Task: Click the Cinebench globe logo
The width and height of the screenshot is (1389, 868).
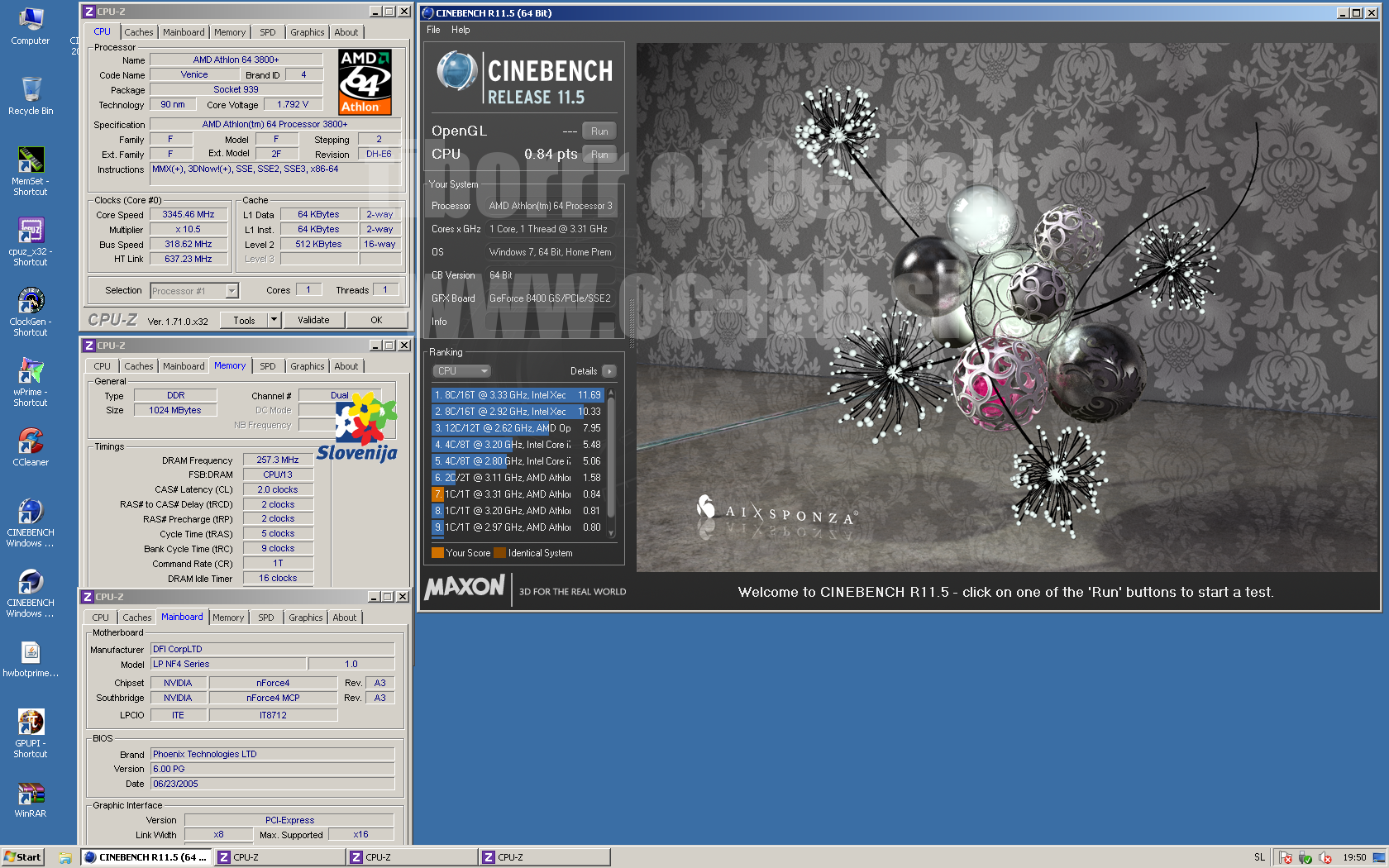Action: [x=456, y=71]
